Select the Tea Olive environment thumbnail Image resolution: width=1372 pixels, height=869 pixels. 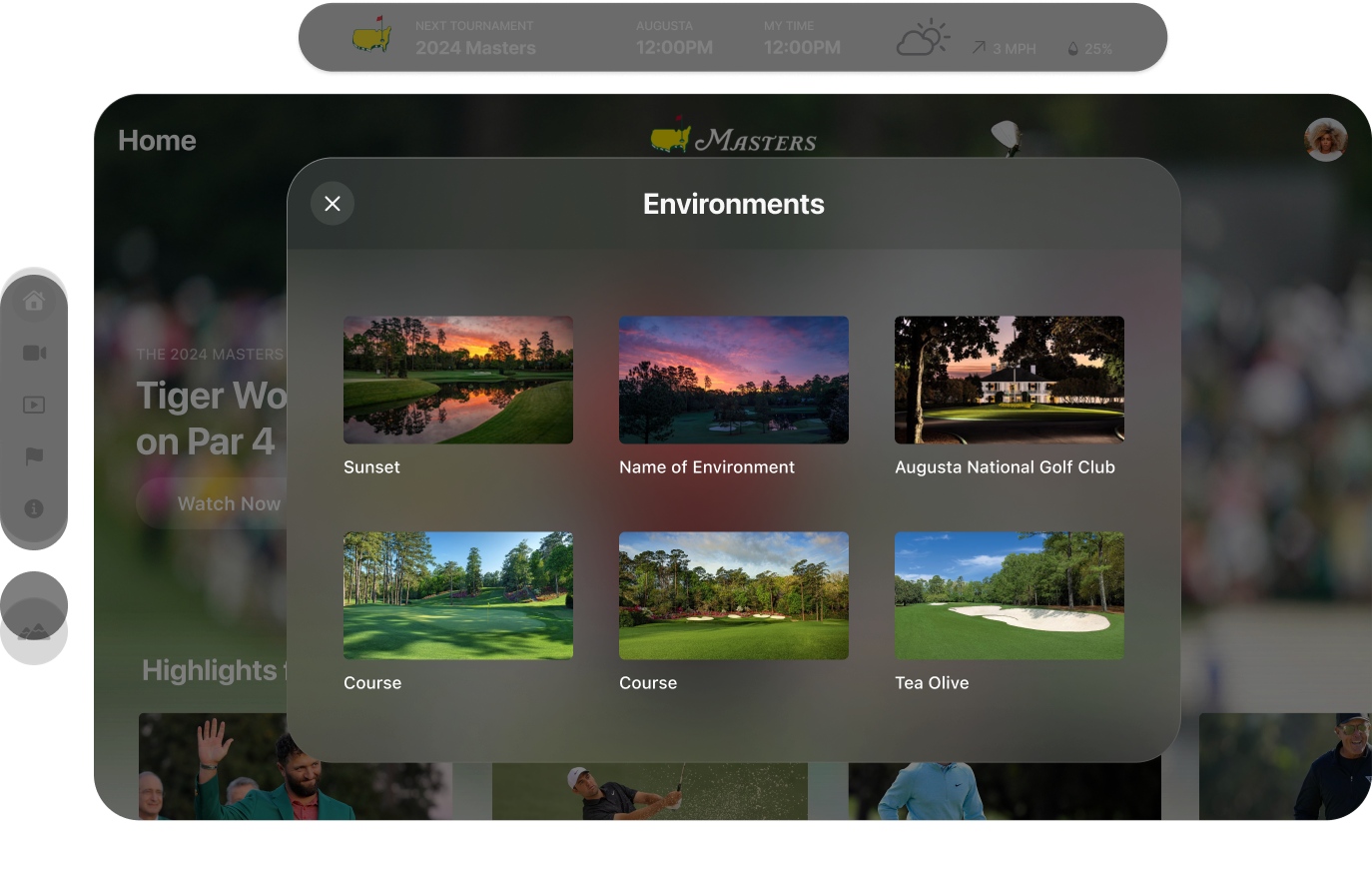(x=1010, y=595)
